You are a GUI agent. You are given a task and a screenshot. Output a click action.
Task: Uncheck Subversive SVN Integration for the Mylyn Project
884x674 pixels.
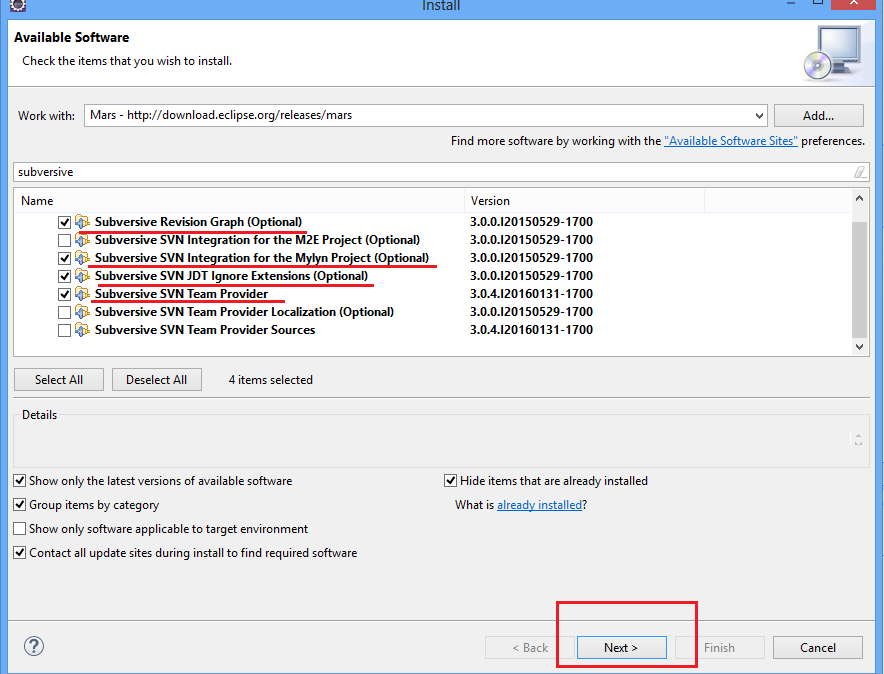[64, 259]
